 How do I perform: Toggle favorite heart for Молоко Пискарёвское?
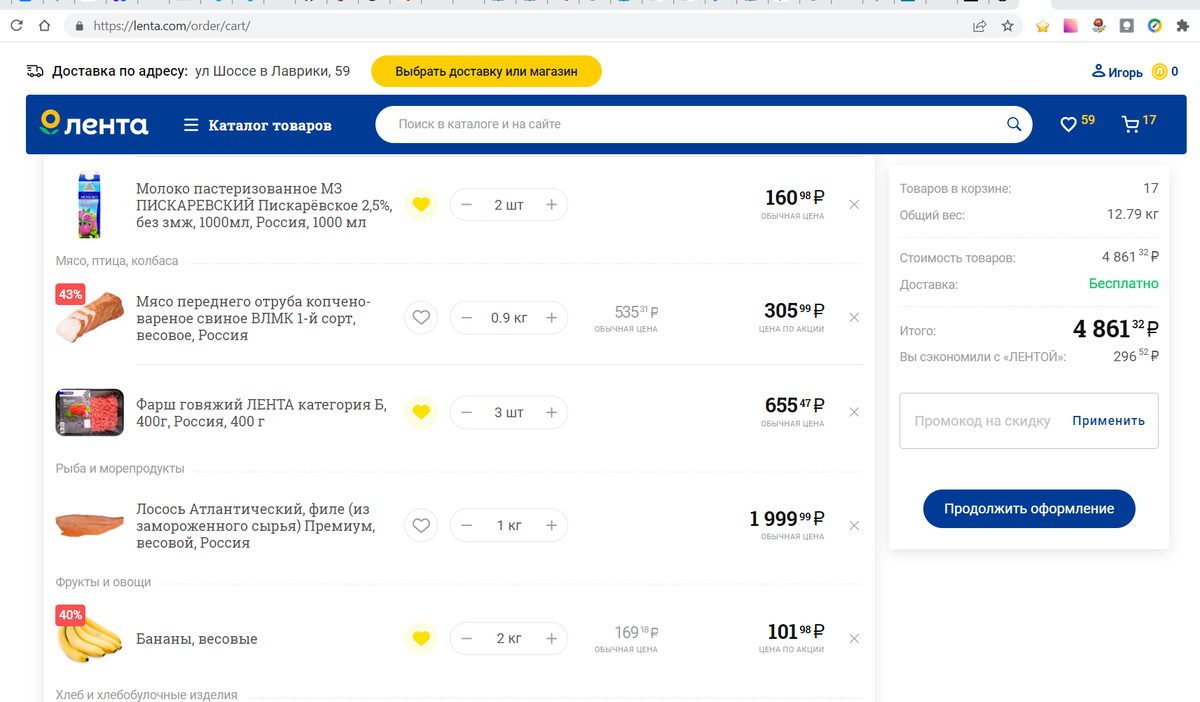click(421, 205)
